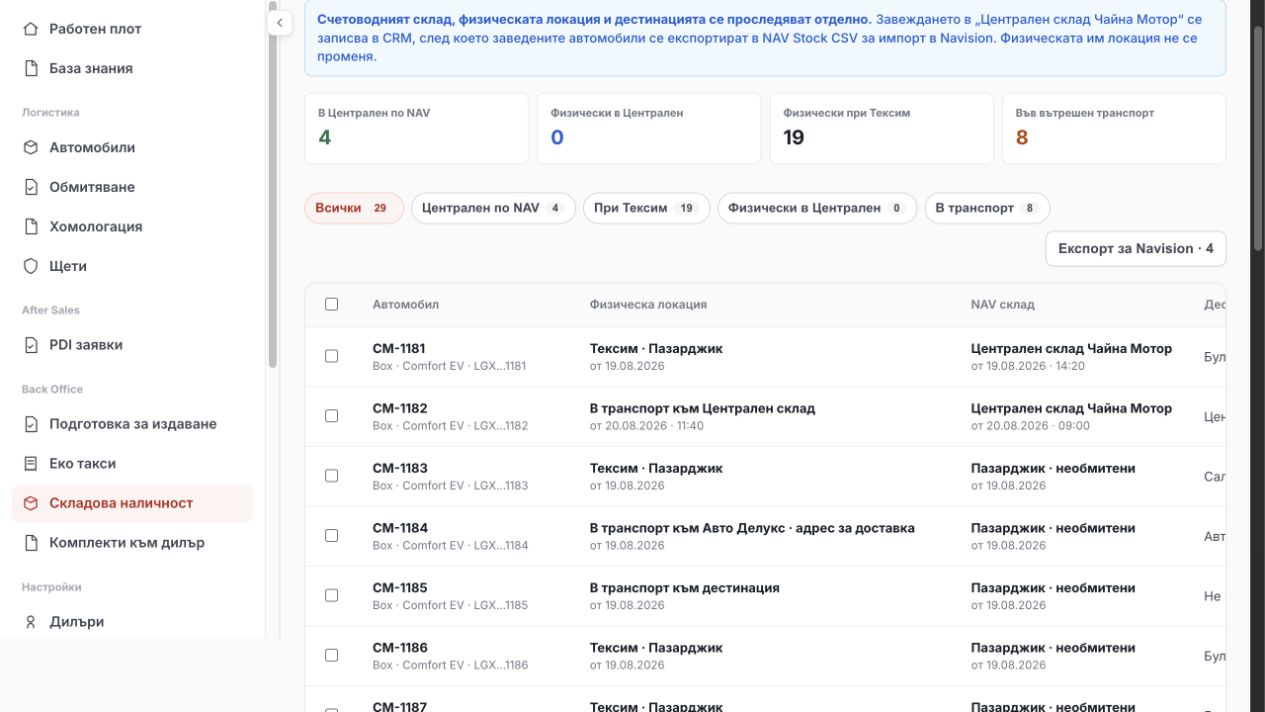The image size is (1265, 712).
Task: Tick the checkbox next to CM-1186
Action: (x=332, y=656)
